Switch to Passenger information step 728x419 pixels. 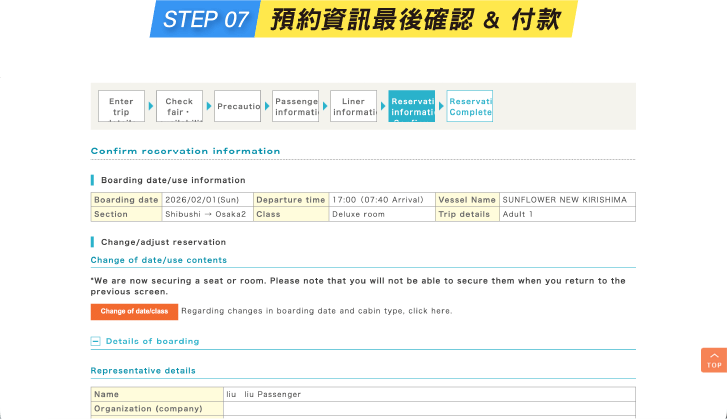pyautogui.click(x=295, y=106)
